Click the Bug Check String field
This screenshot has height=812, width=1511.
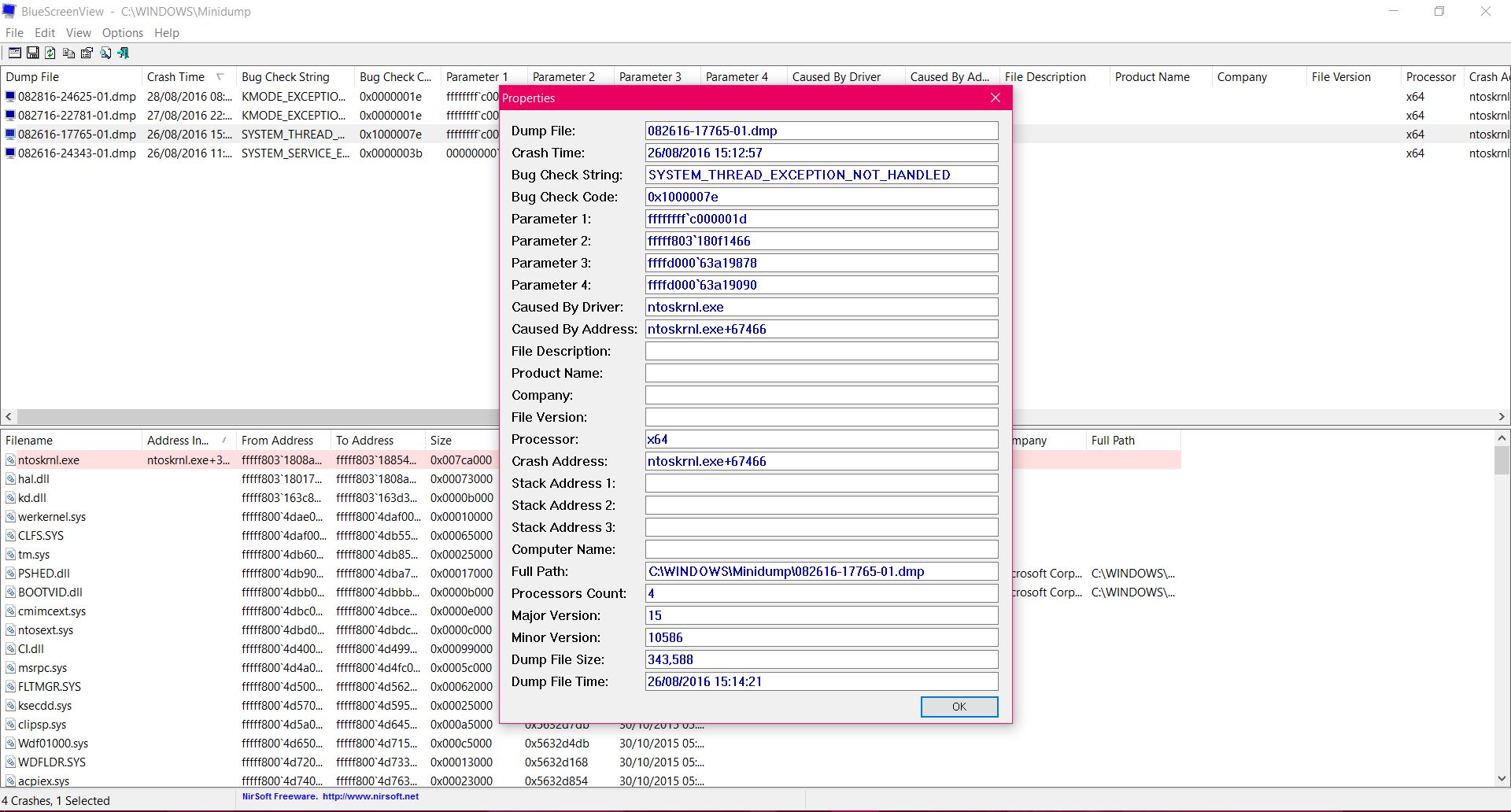821,175
